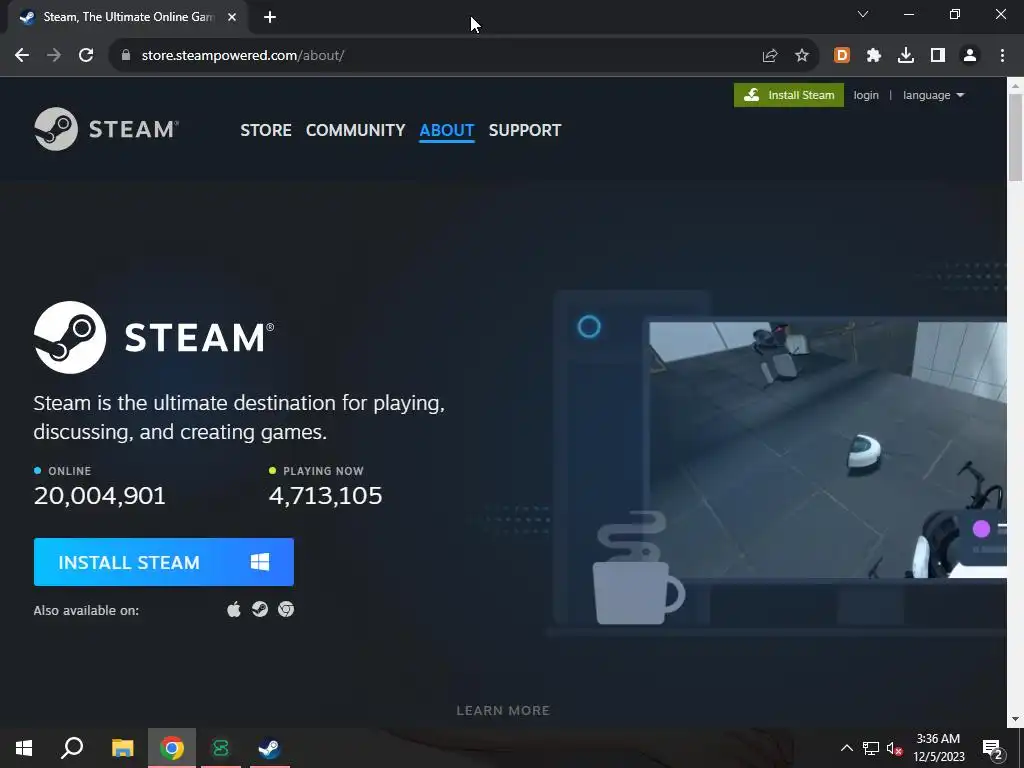The height and width of the screenshot is (768, 1024).
Task: Open Windows taskbar search
Action: tap(72, 748)
